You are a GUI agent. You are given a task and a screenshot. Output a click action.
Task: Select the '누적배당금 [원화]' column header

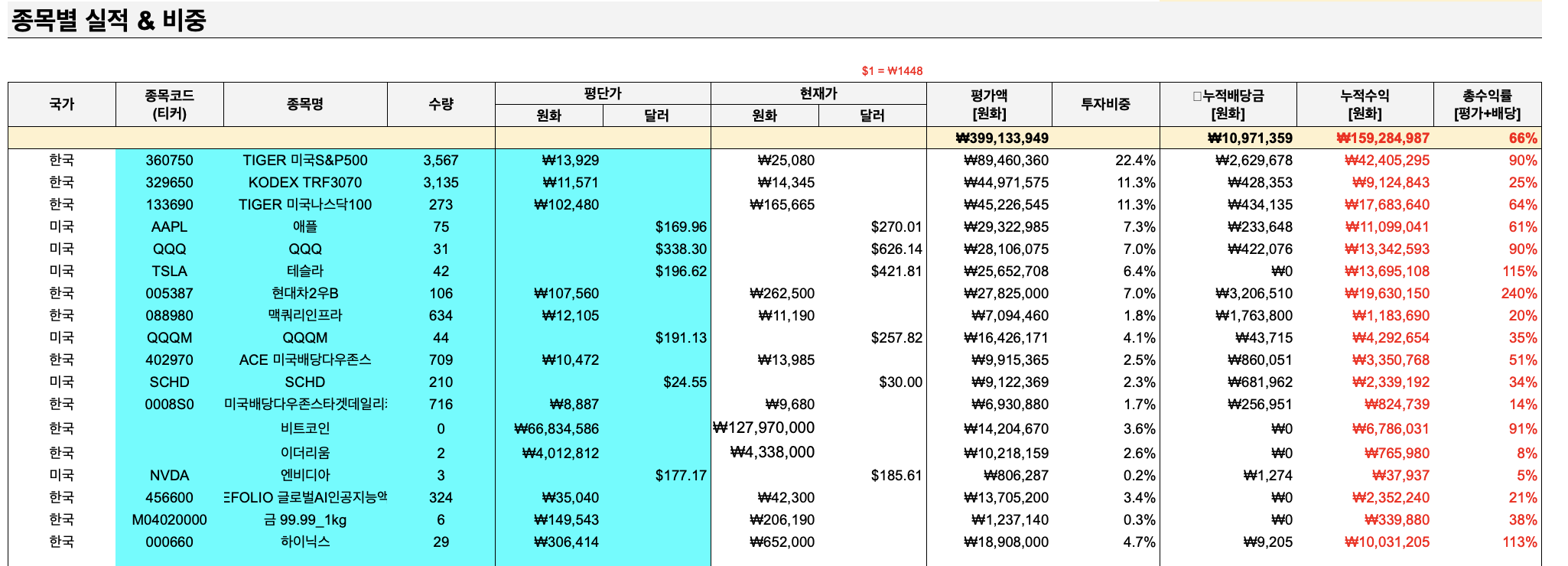click(1228, 104)
